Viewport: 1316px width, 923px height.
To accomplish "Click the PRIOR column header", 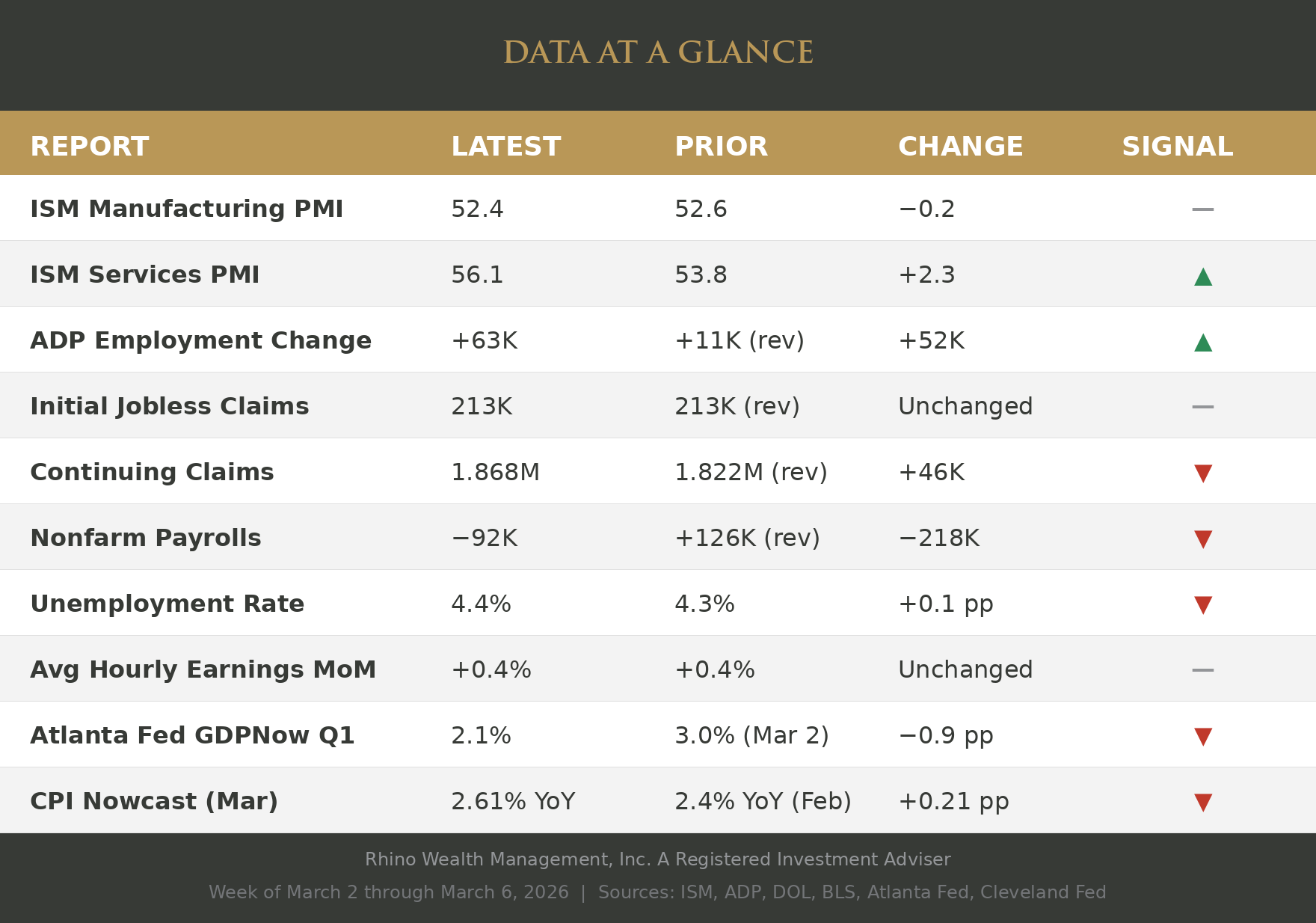I will pos(721,147).
